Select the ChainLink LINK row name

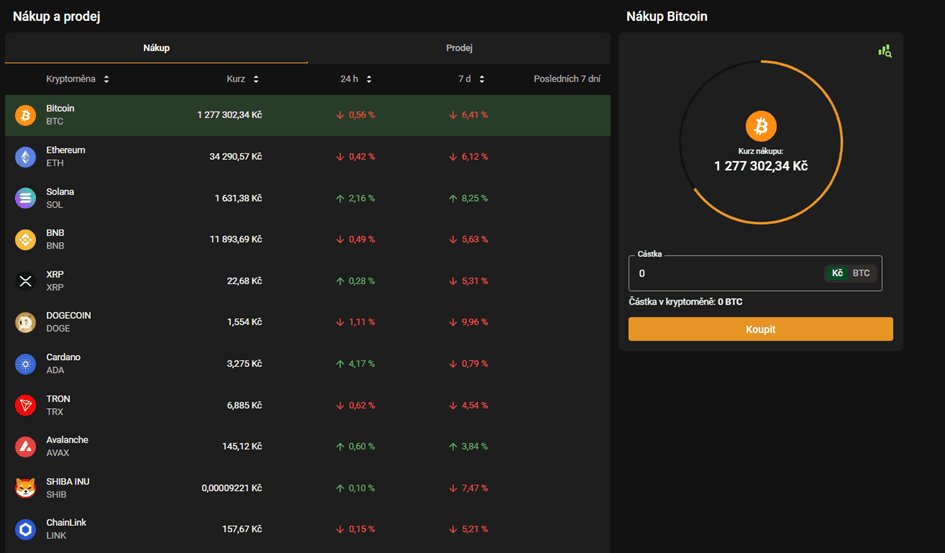coord(66,528)
